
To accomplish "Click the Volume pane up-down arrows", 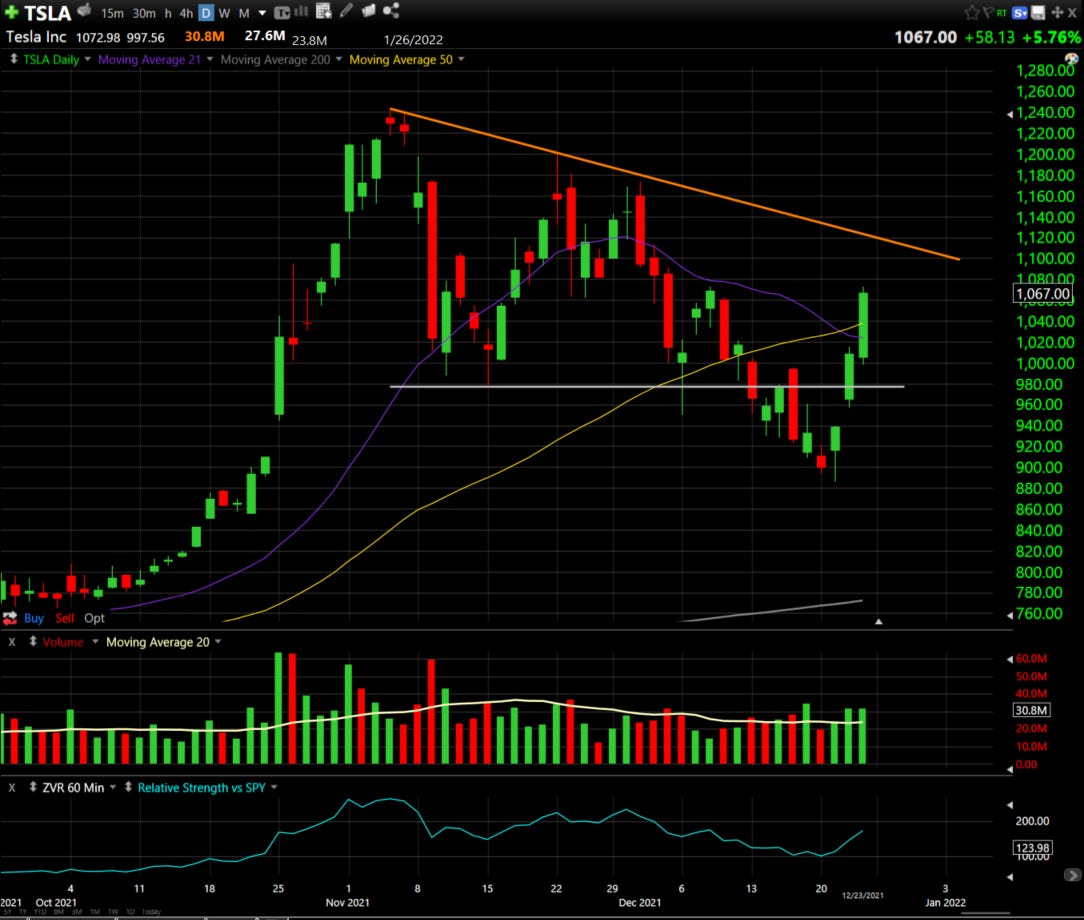I will point(32,641).
